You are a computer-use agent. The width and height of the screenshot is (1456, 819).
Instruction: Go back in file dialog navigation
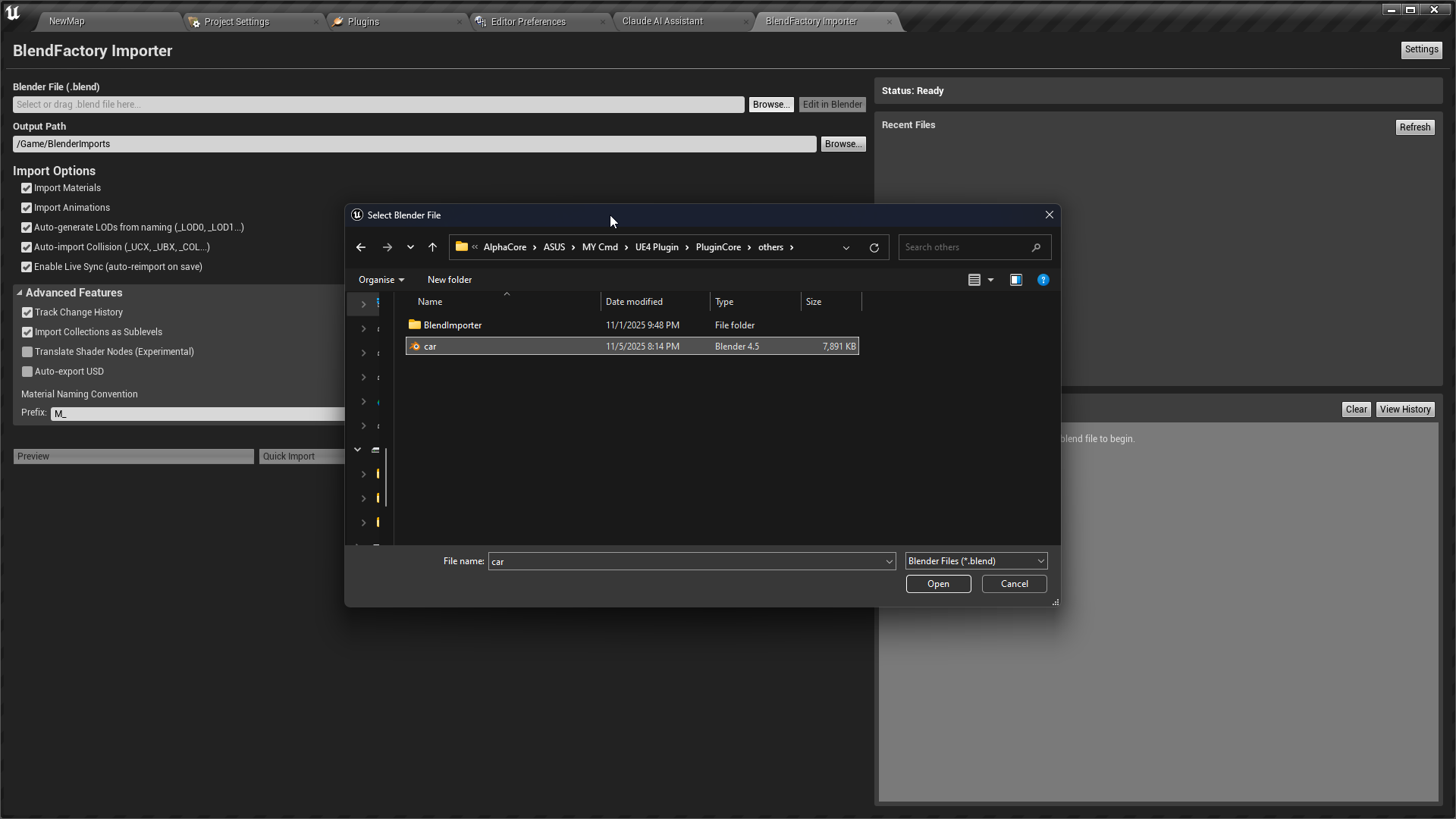(361, 247)
